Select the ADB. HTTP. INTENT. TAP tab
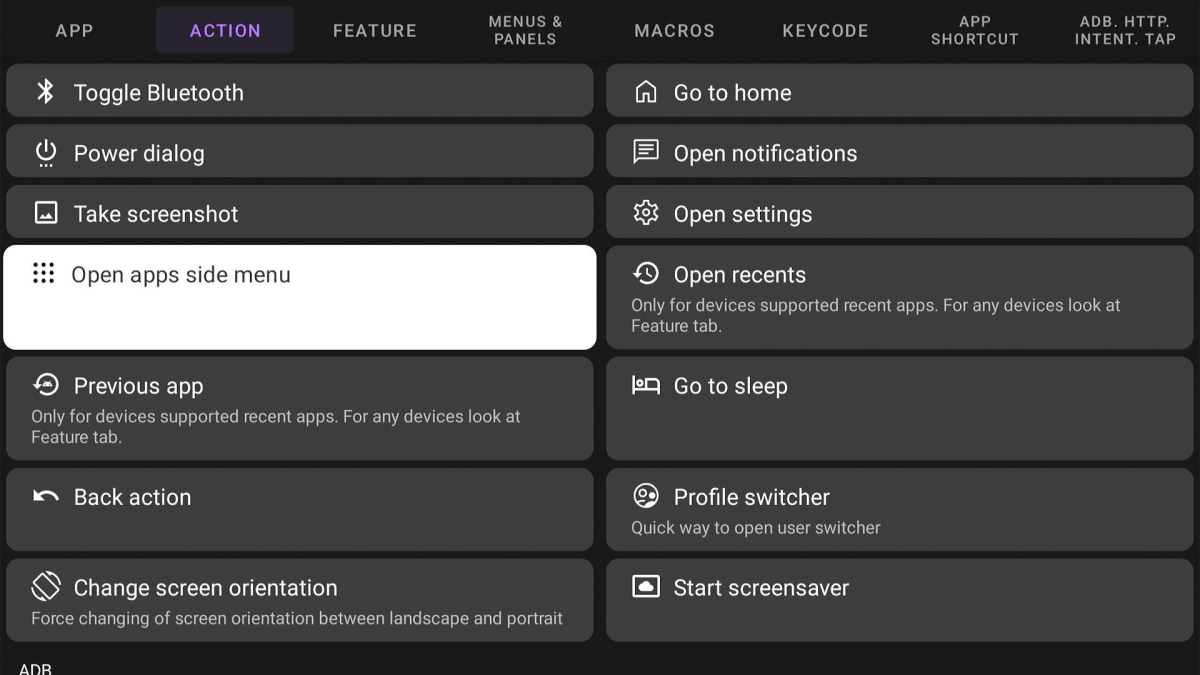The width and height of the screenshot is (1200, 675). coord(1125,30)
